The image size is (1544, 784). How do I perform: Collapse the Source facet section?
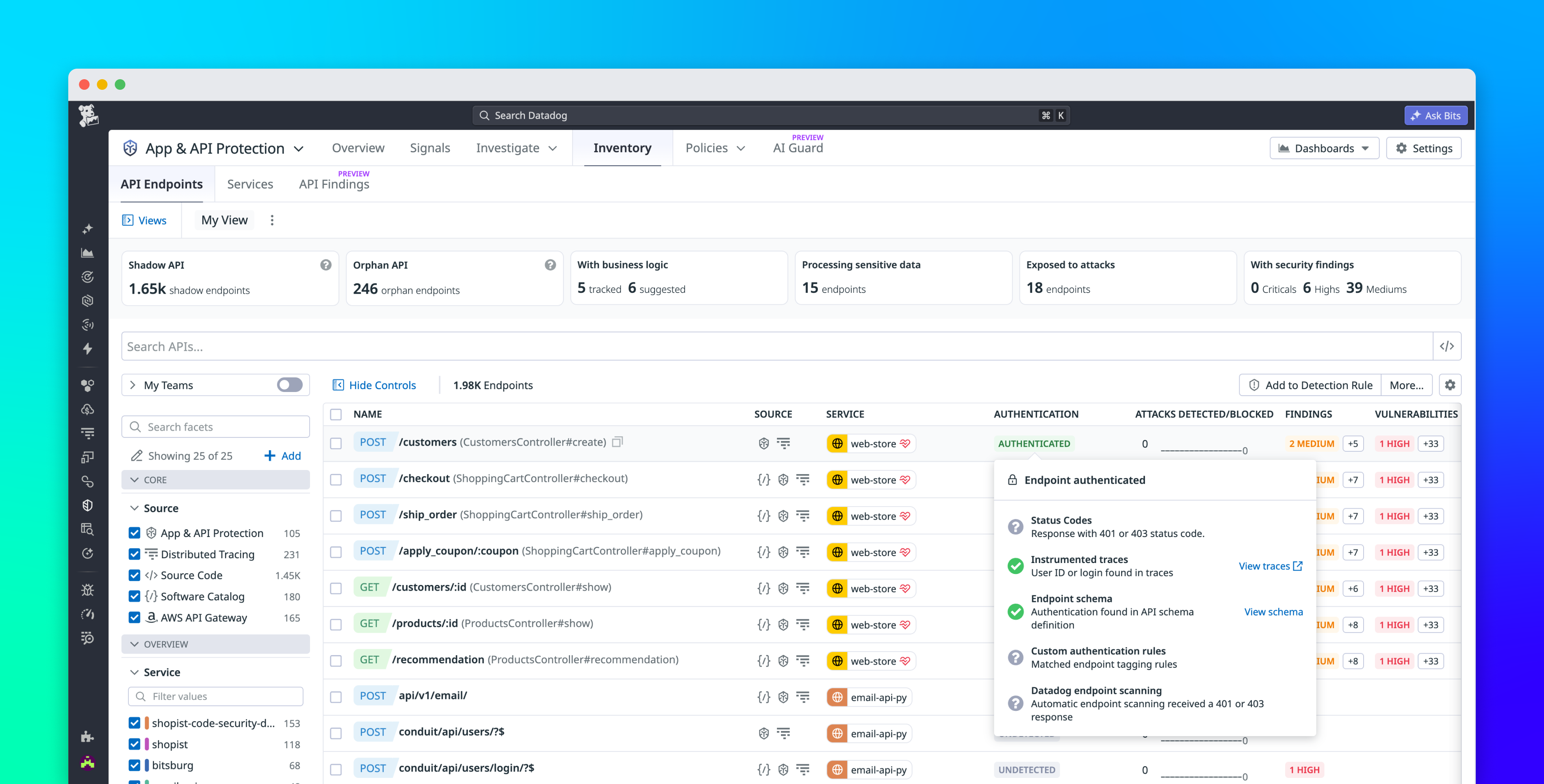pos(134,508)
